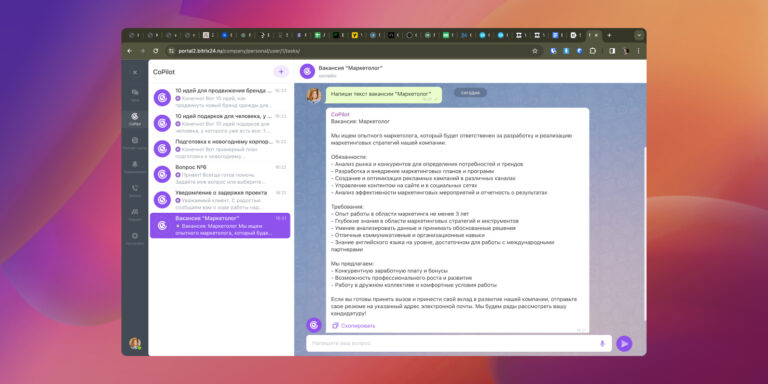The image size is (768, 384).
Task: Toggle the browser side panel icon
Action: pos(612,51)
